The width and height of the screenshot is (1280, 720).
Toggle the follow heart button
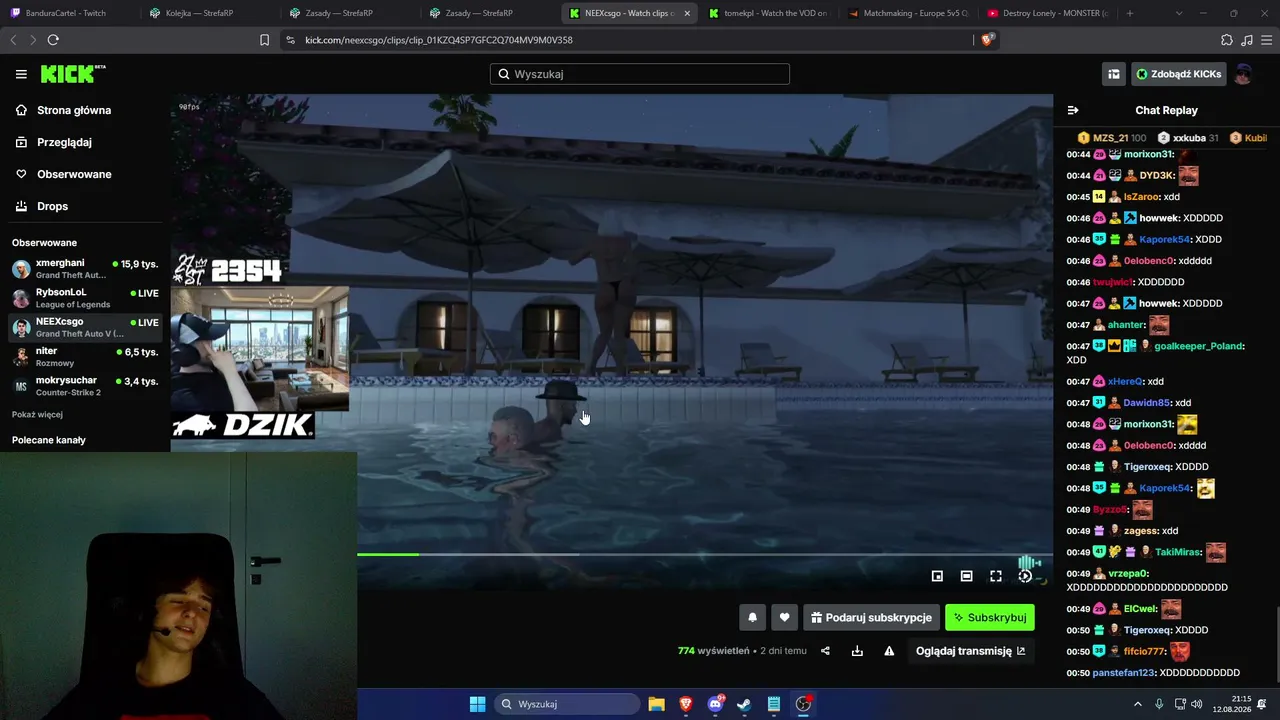[785, 618]
